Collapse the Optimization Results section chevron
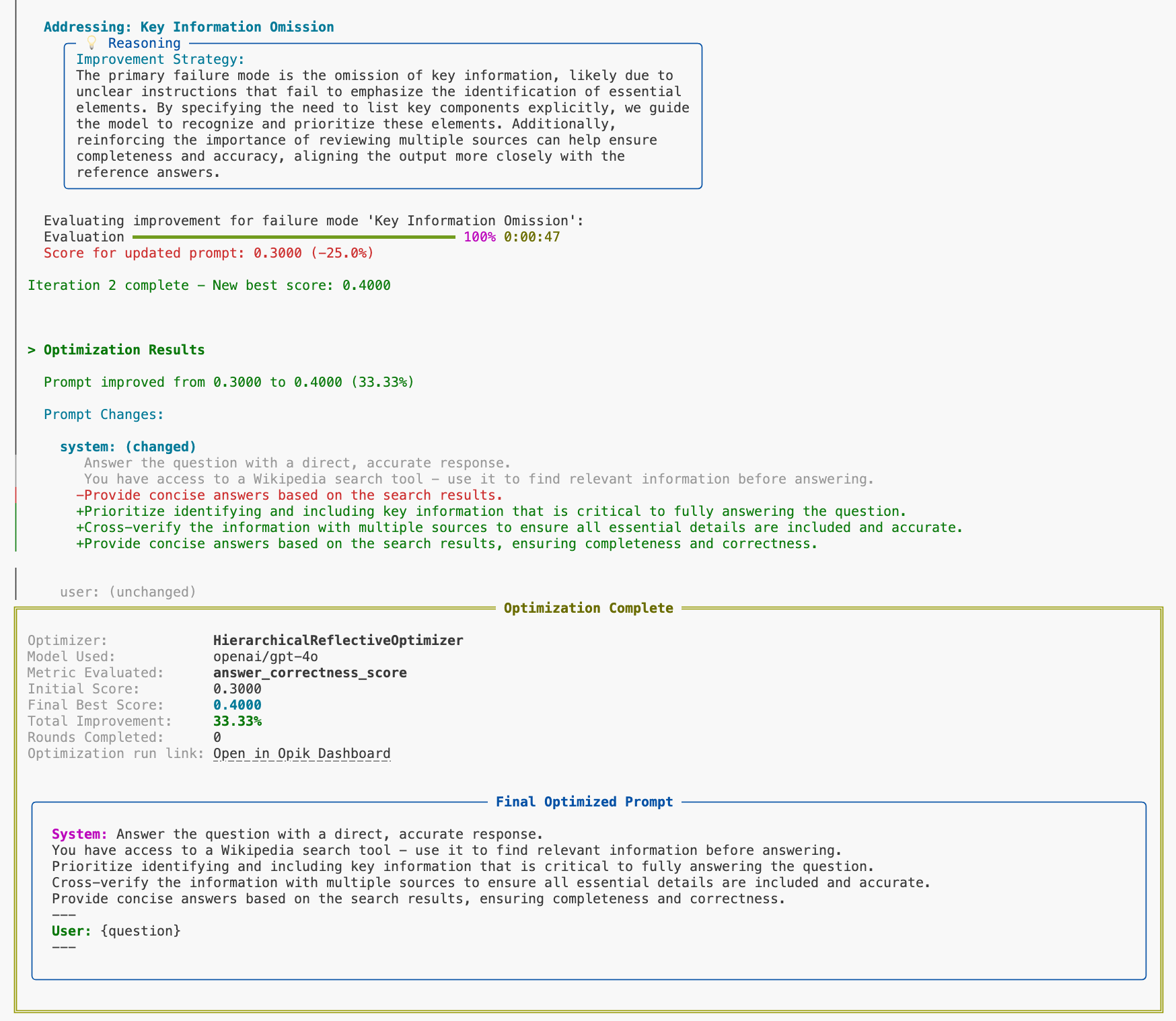The width and height of the screenshot is (1176, 1021). click(x=30, y=349)
